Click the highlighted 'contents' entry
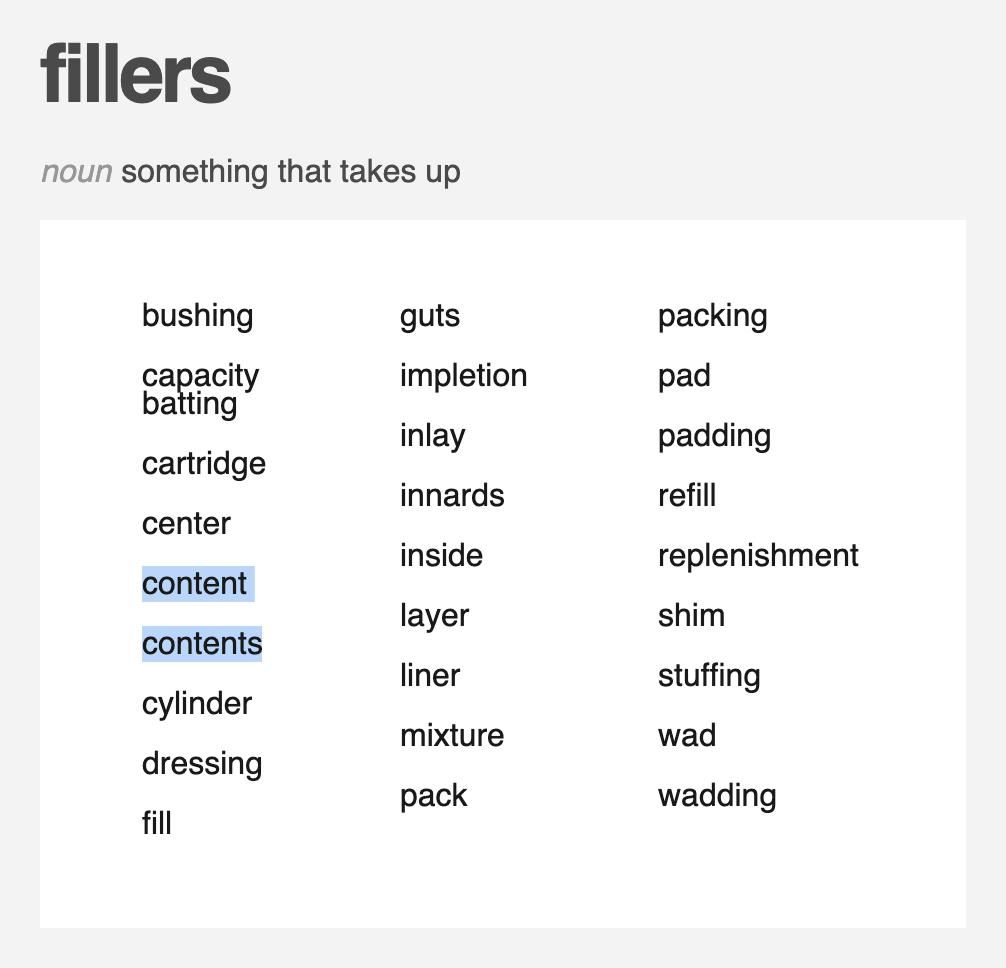Image resolution: width=1006 pixels, height=968 pixels. point(201,643)
